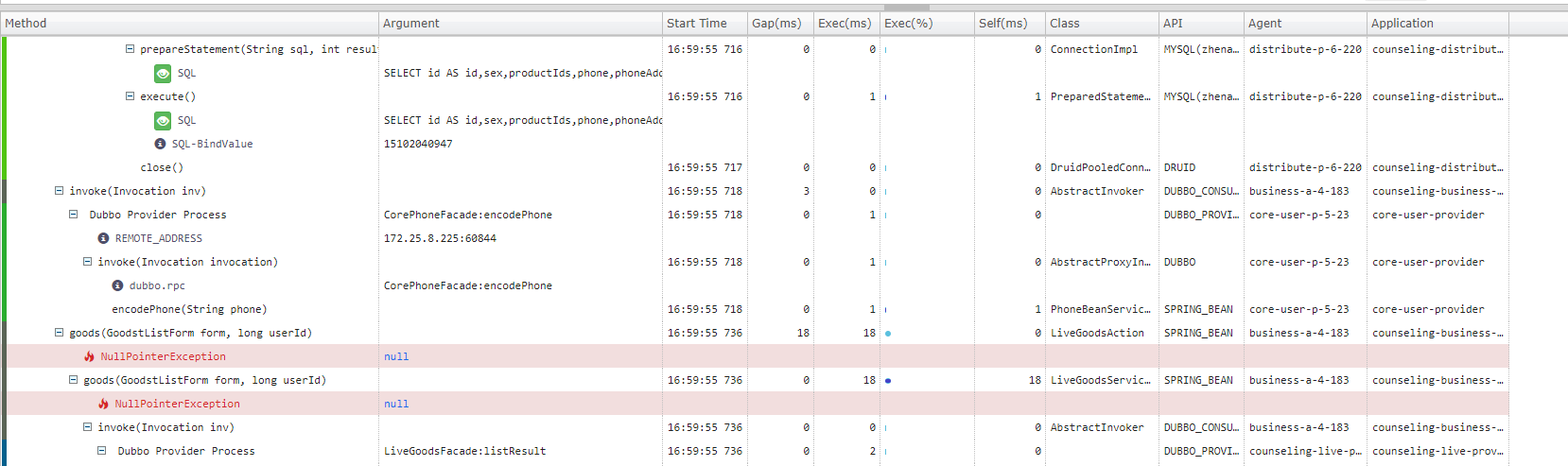Screen dimensions: 1568x466
Task: Click the DUBBO_PROVI... cell in the CorePhoneFacade row
Action: point(1201,215)
